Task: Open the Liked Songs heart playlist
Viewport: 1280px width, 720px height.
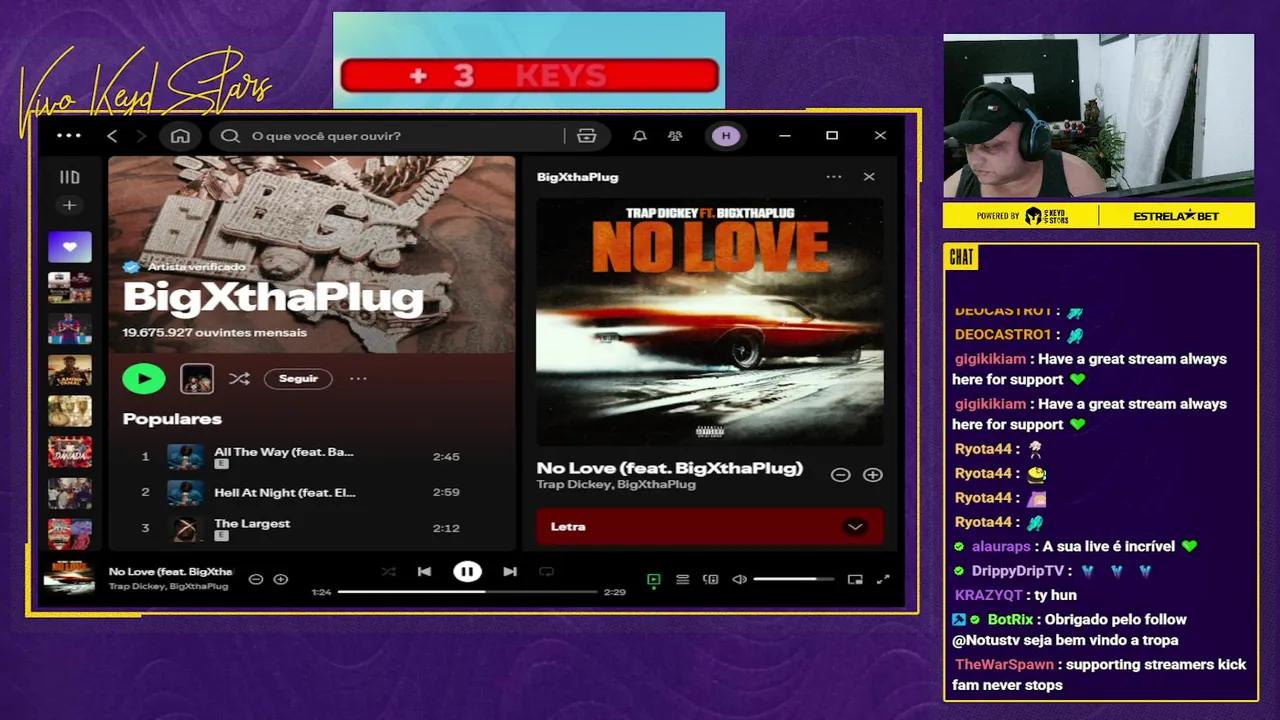Action: tap(69, 246)
